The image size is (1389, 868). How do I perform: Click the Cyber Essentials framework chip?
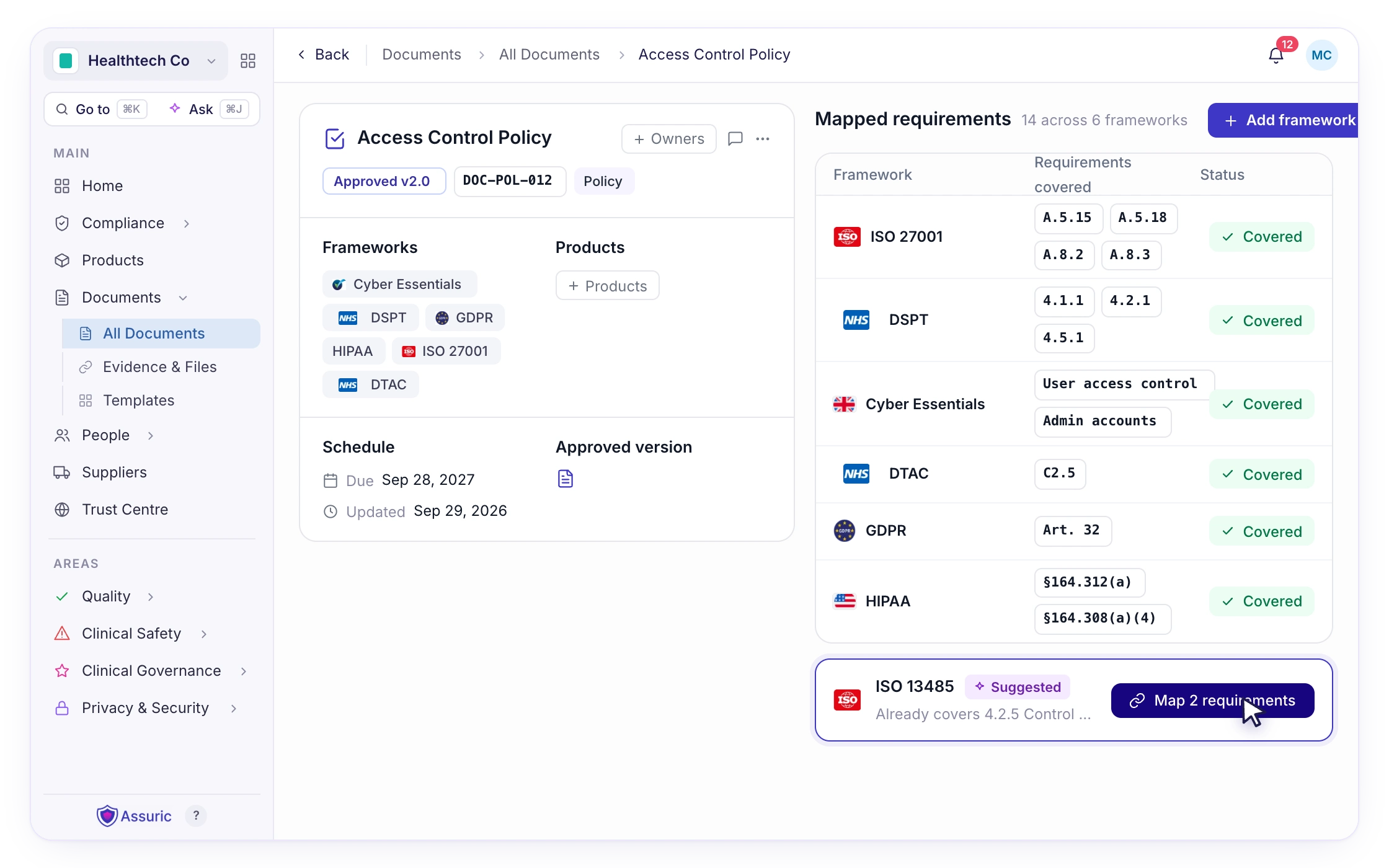click(399, 284)
